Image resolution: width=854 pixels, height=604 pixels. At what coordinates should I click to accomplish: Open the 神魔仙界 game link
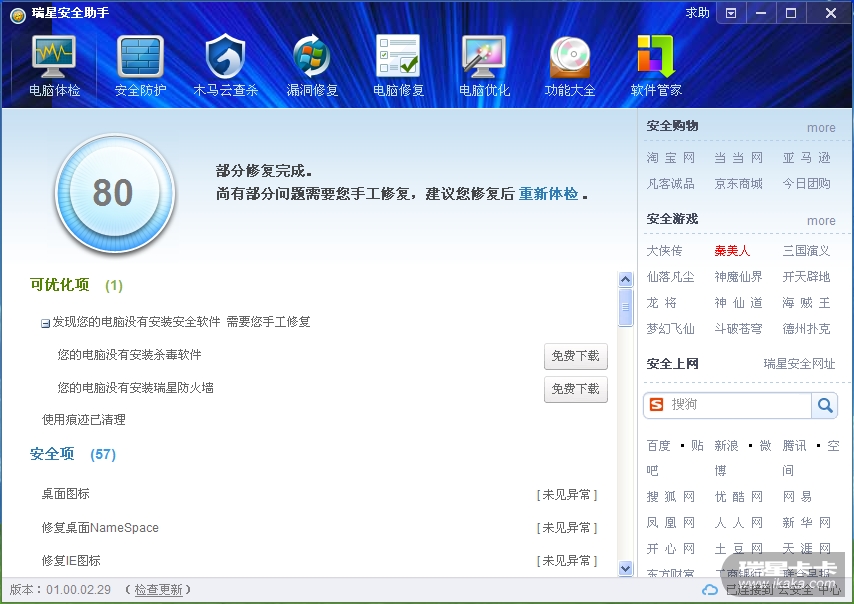[739, 277]
